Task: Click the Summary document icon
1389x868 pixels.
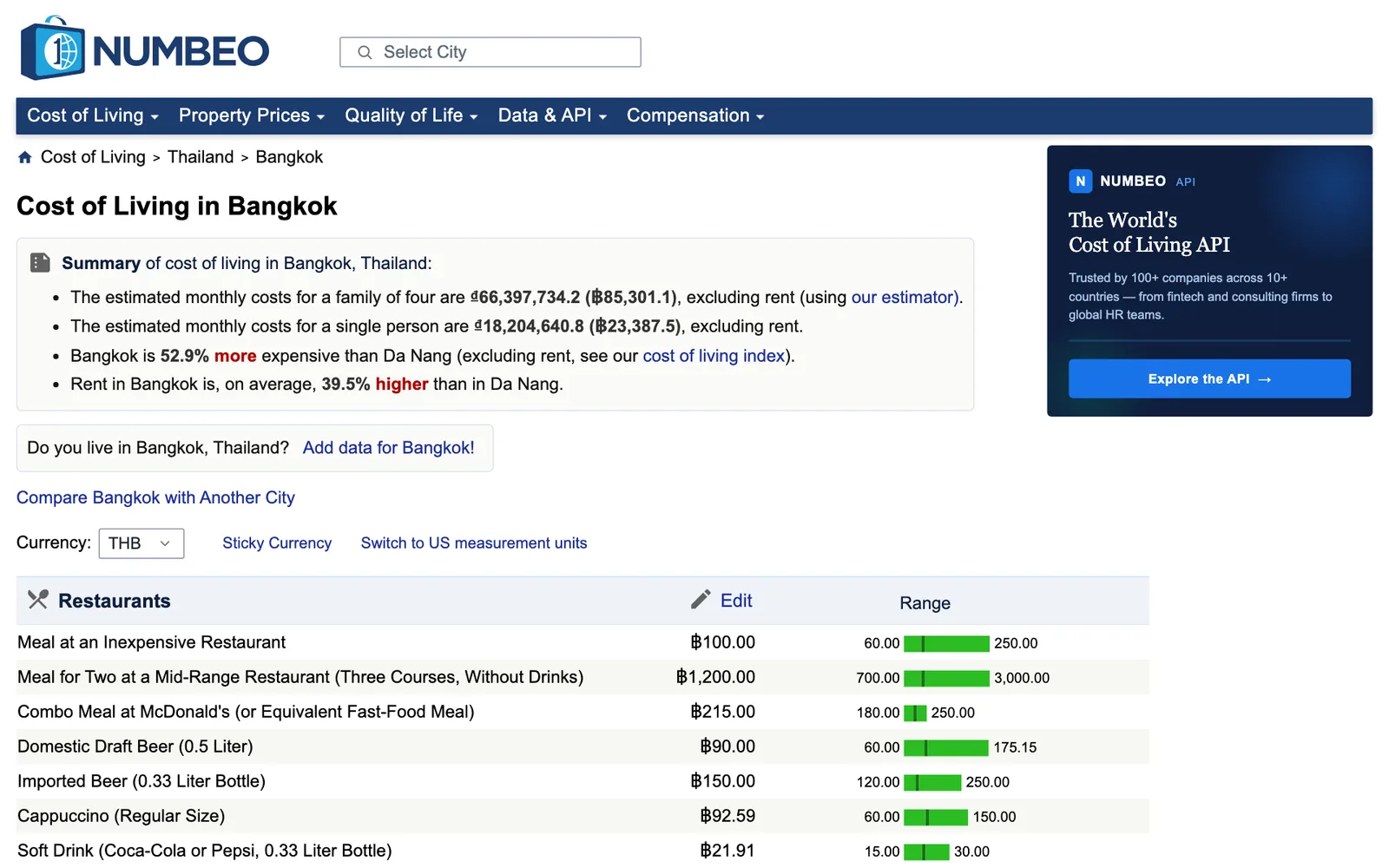Action: pyautogui.click(x=40, y=263)
